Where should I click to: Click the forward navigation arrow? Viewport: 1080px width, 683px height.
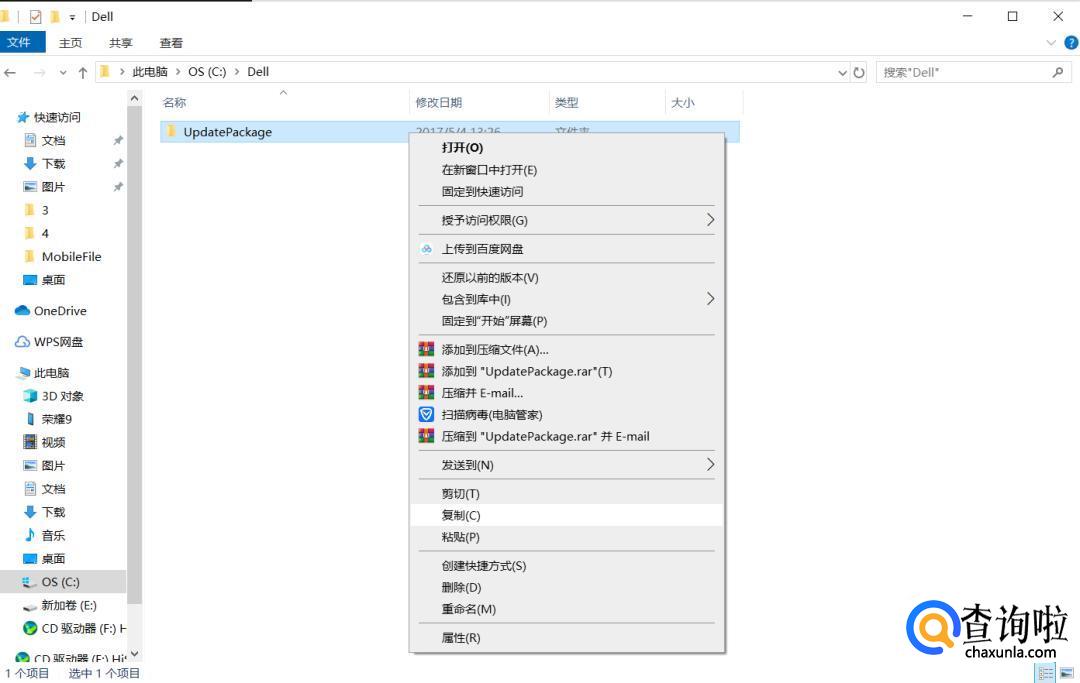point(39,72)
